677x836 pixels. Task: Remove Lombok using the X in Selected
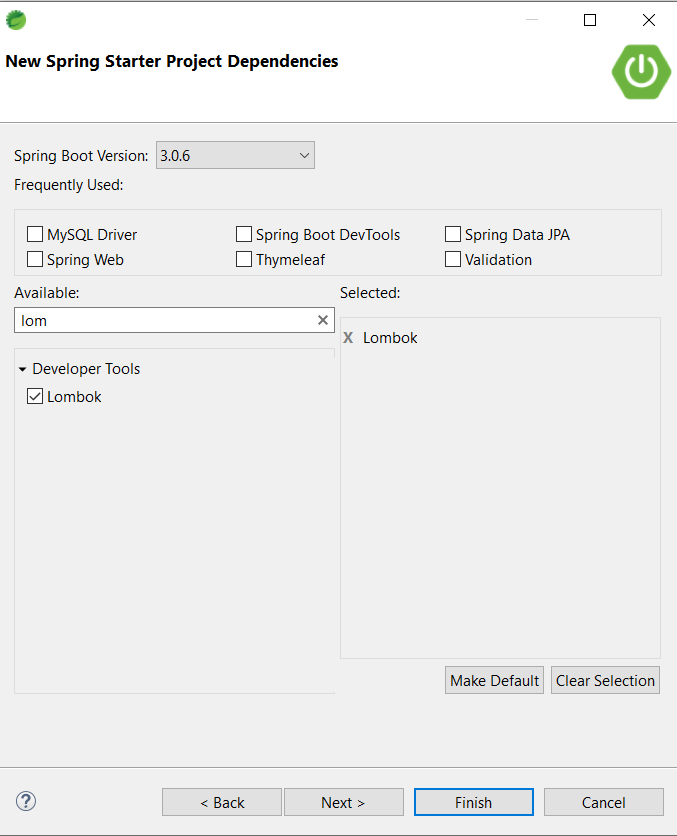pos(348,338)
